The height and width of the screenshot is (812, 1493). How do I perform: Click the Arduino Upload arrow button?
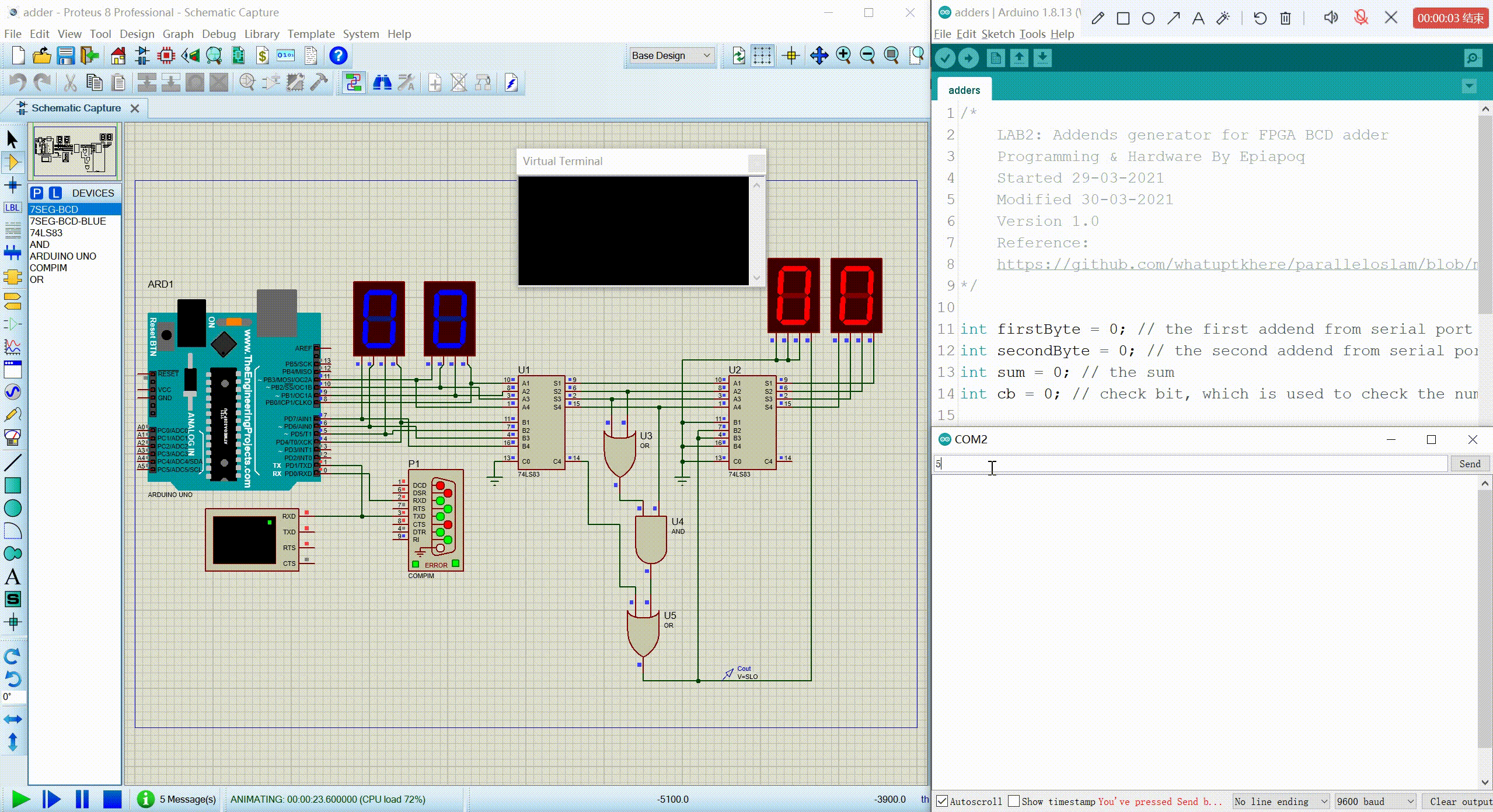point(968,58)
